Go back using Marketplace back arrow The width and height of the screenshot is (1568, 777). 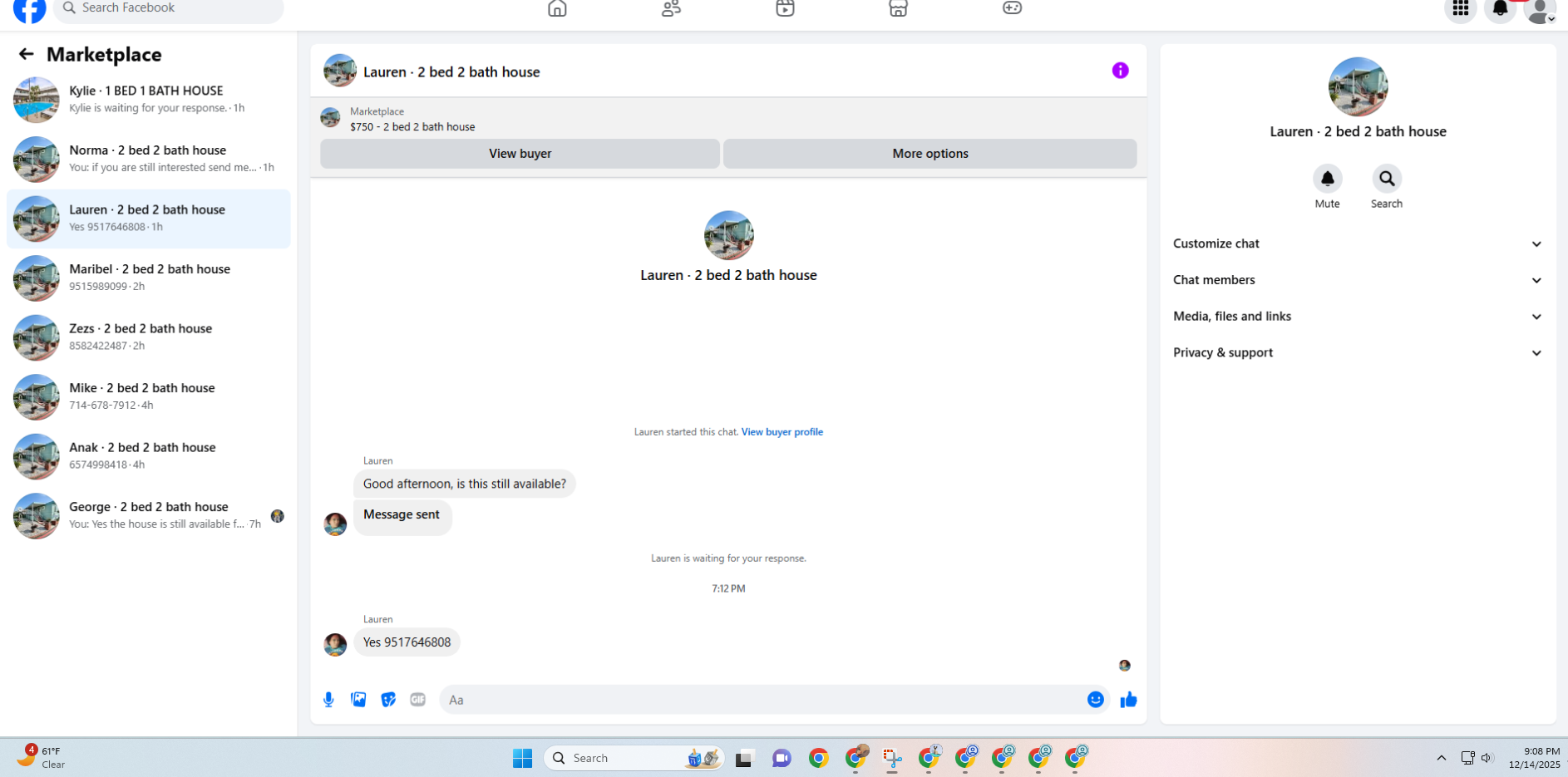click(27, 54)
